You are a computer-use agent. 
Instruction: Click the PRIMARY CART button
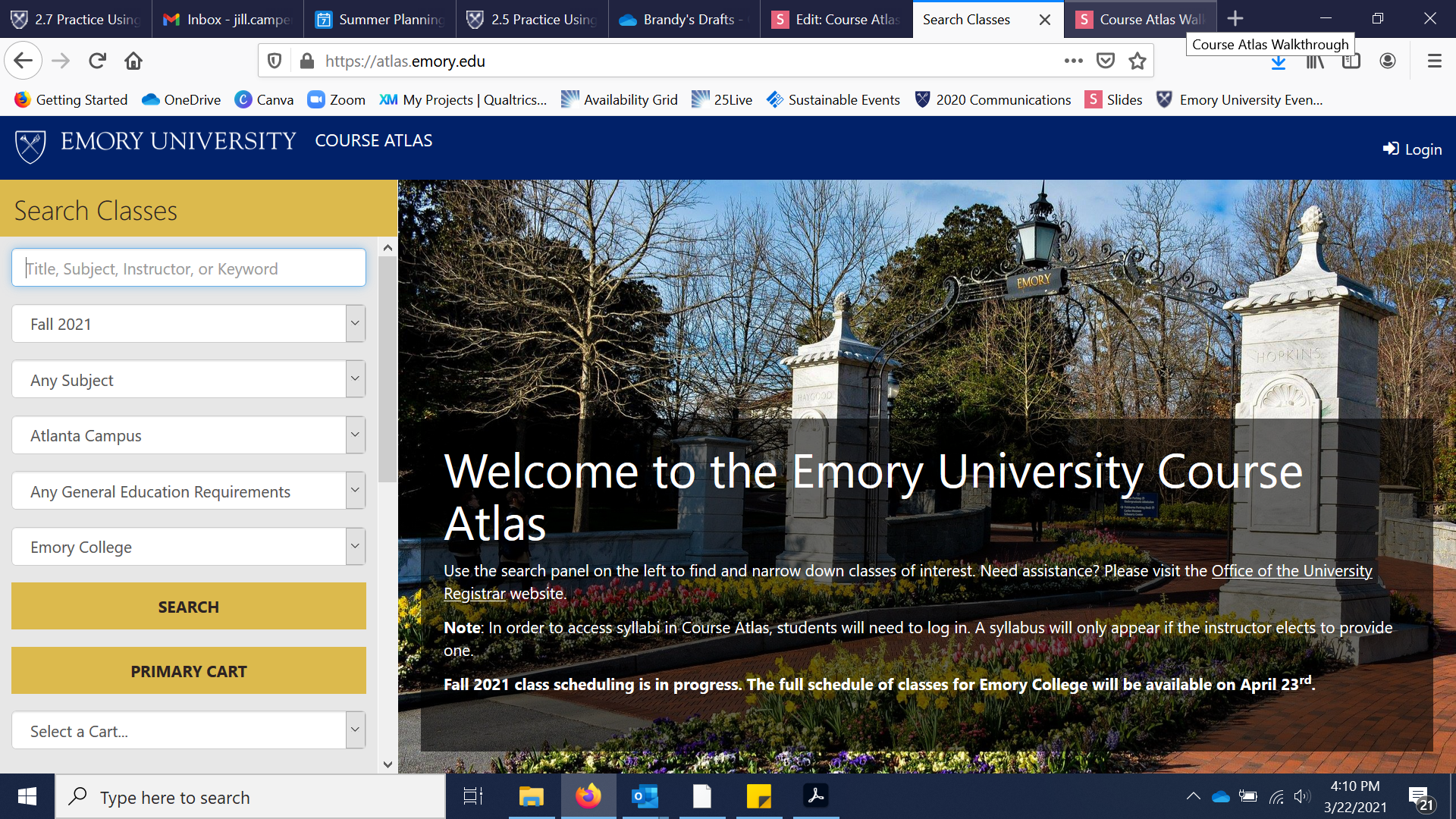tap(189, 671)
